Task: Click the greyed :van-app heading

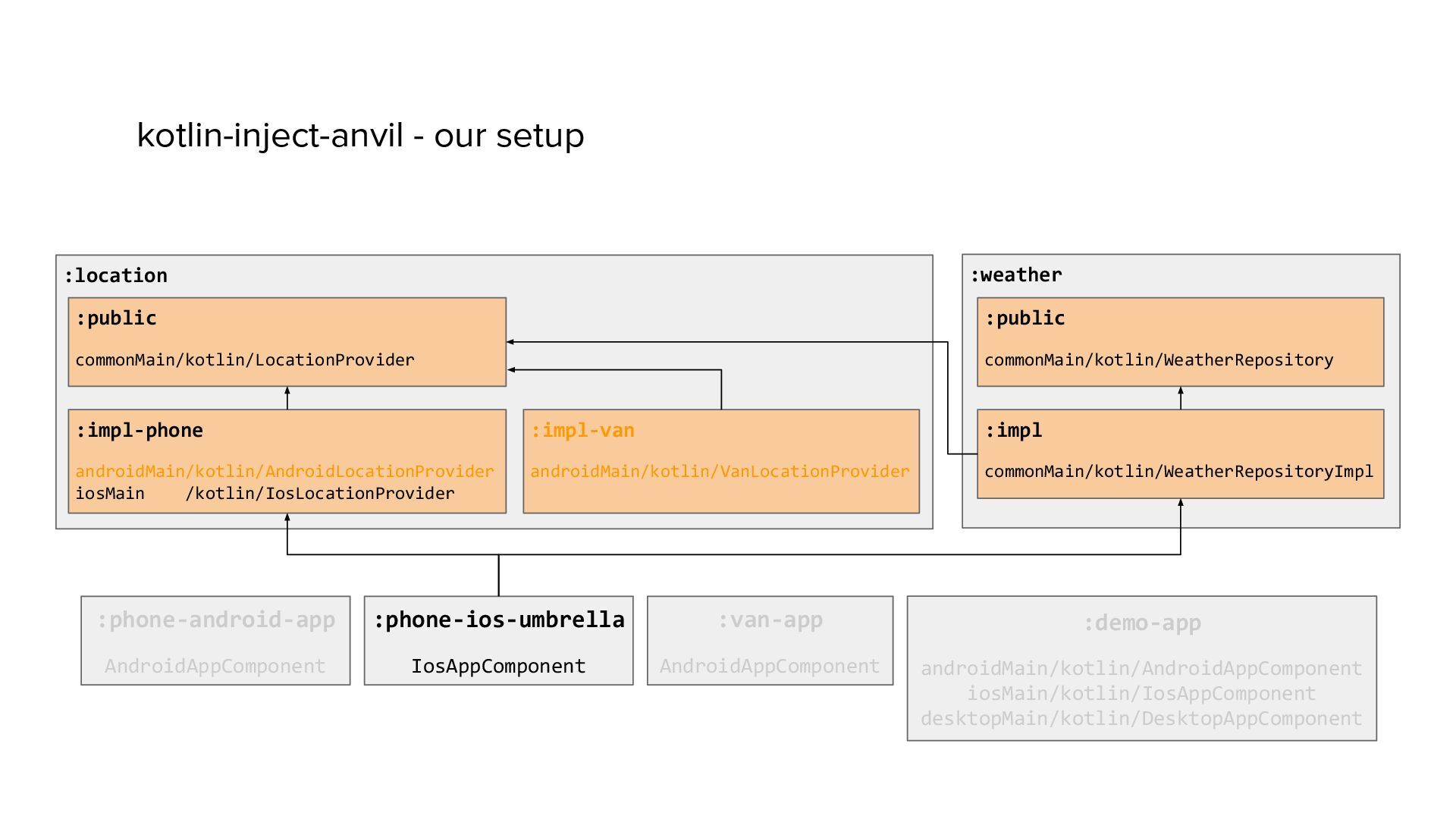Action: pyautogui.click(x=770, y=620)
